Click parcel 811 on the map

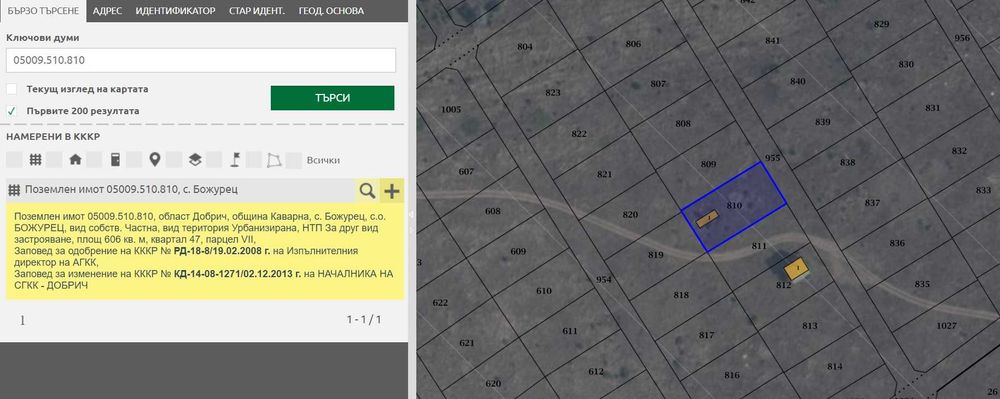tap(758, 245)
